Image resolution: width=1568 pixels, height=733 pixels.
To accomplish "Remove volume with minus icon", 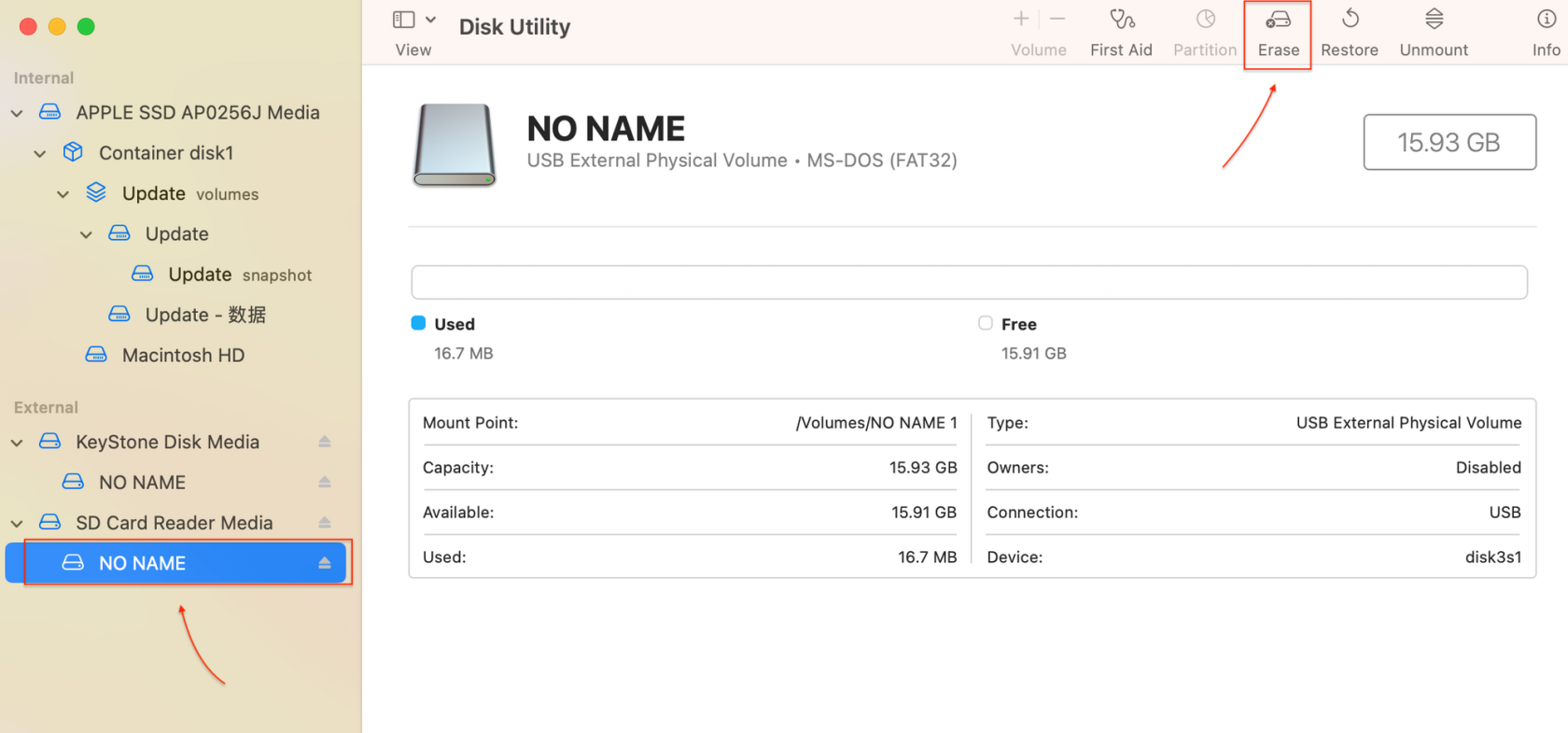I will (x=1057, y=19).
